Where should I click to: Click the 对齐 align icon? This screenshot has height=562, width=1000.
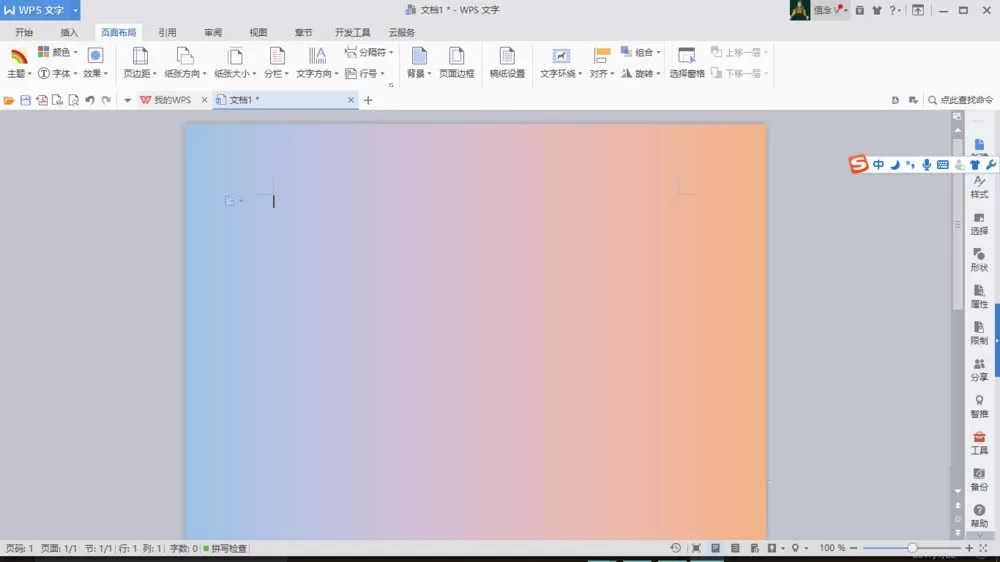coord(601,56)
